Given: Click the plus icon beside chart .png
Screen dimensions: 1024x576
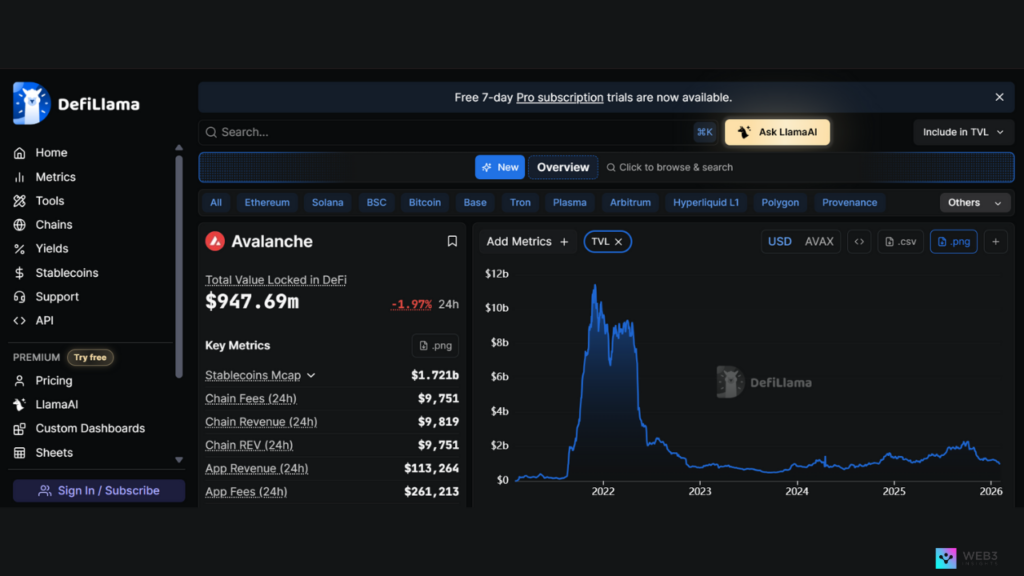Looking at the screenshot, I should [995, 241].
